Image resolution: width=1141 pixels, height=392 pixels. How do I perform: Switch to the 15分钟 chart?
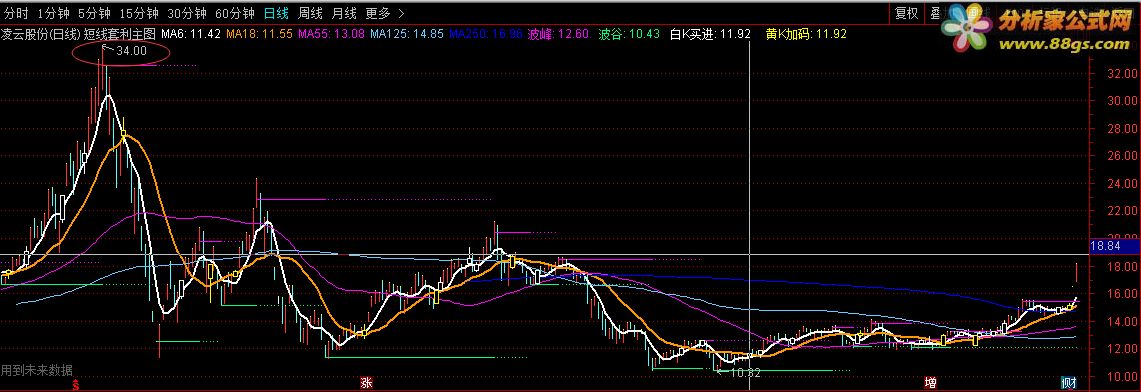click(x=139, y=13)
